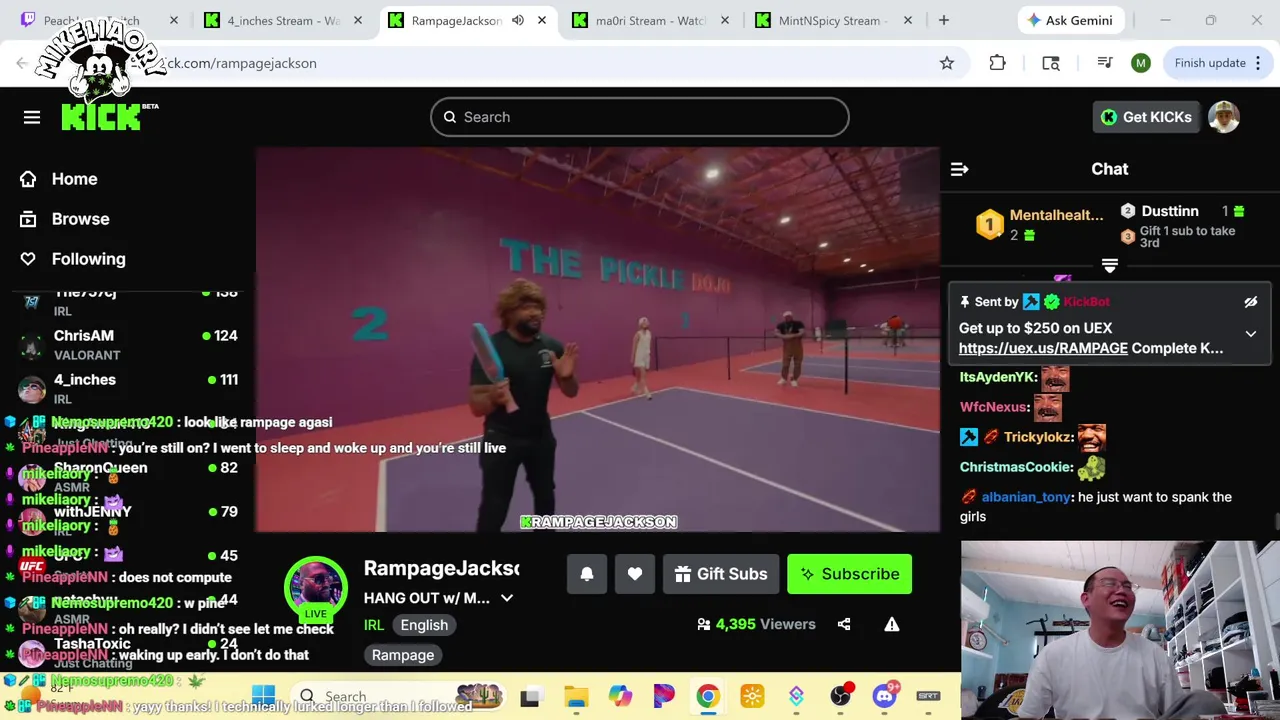Open the Chrome extensions puzzle icon
This screenshot has width=1280, height=720.
pyautogui.click(x=997, y=63)
